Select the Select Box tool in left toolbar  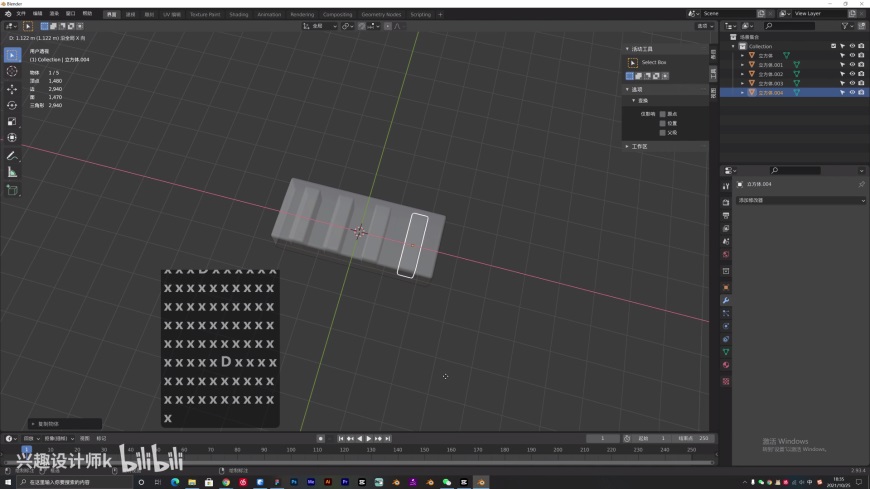(12, 55)
